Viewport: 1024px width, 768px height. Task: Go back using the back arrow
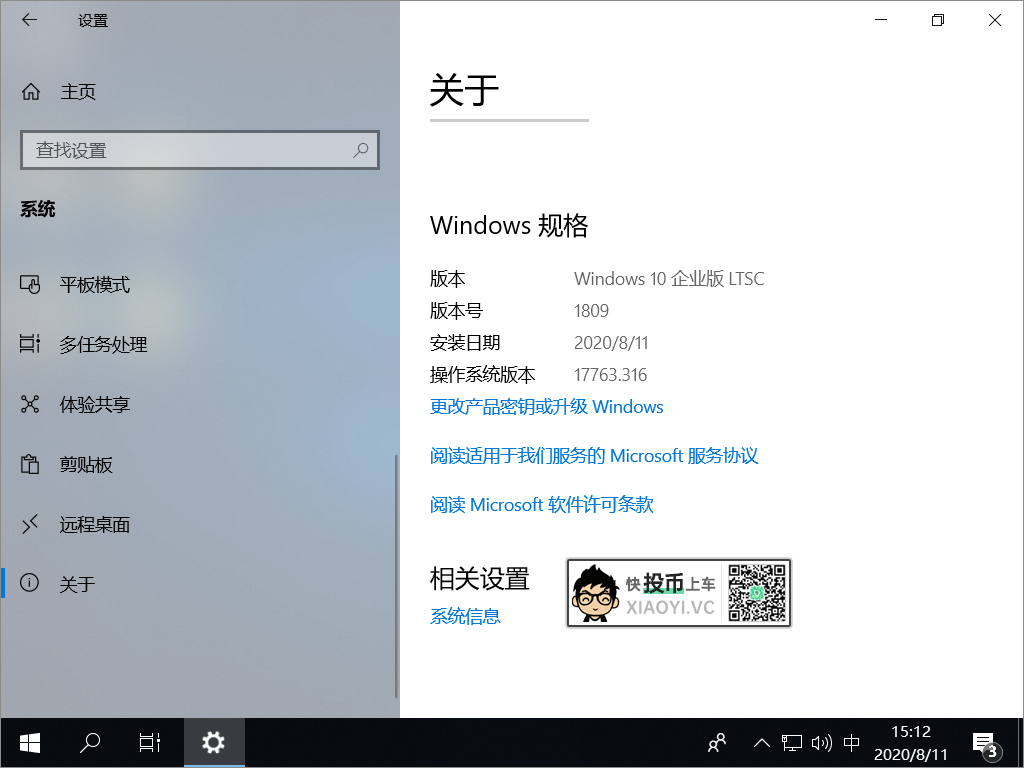coord(29,20)
